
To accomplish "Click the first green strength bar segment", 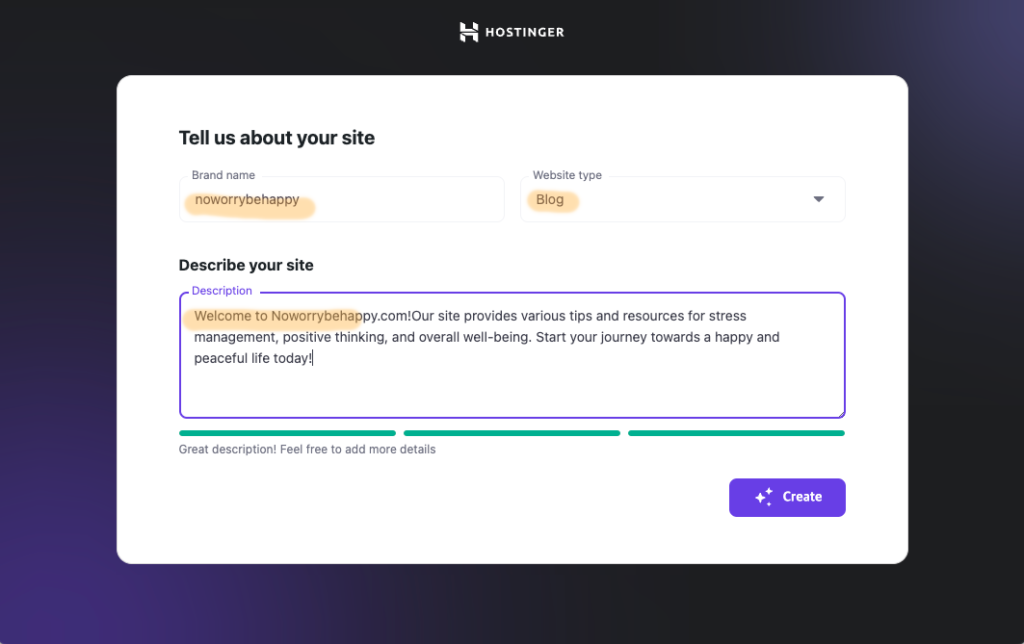I will tap(287, 433).
